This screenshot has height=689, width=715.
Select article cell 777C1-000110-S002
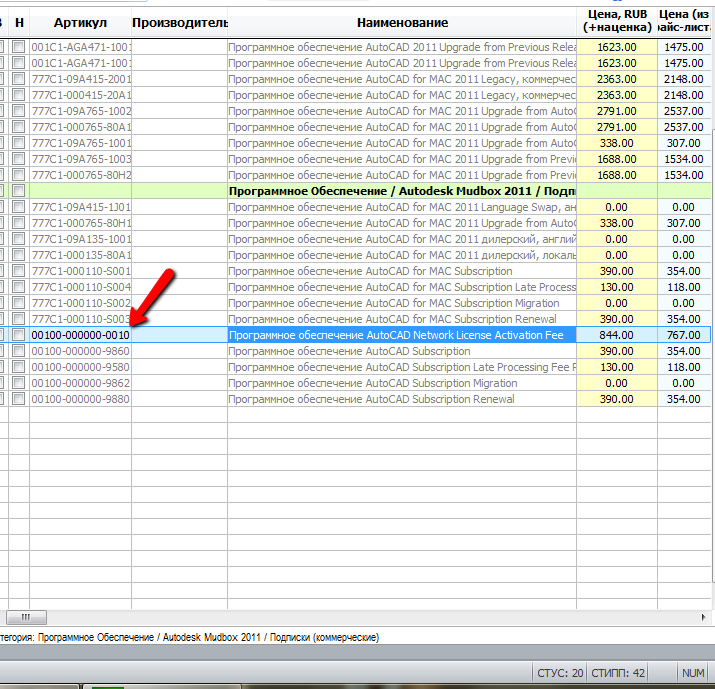(81, 303)
